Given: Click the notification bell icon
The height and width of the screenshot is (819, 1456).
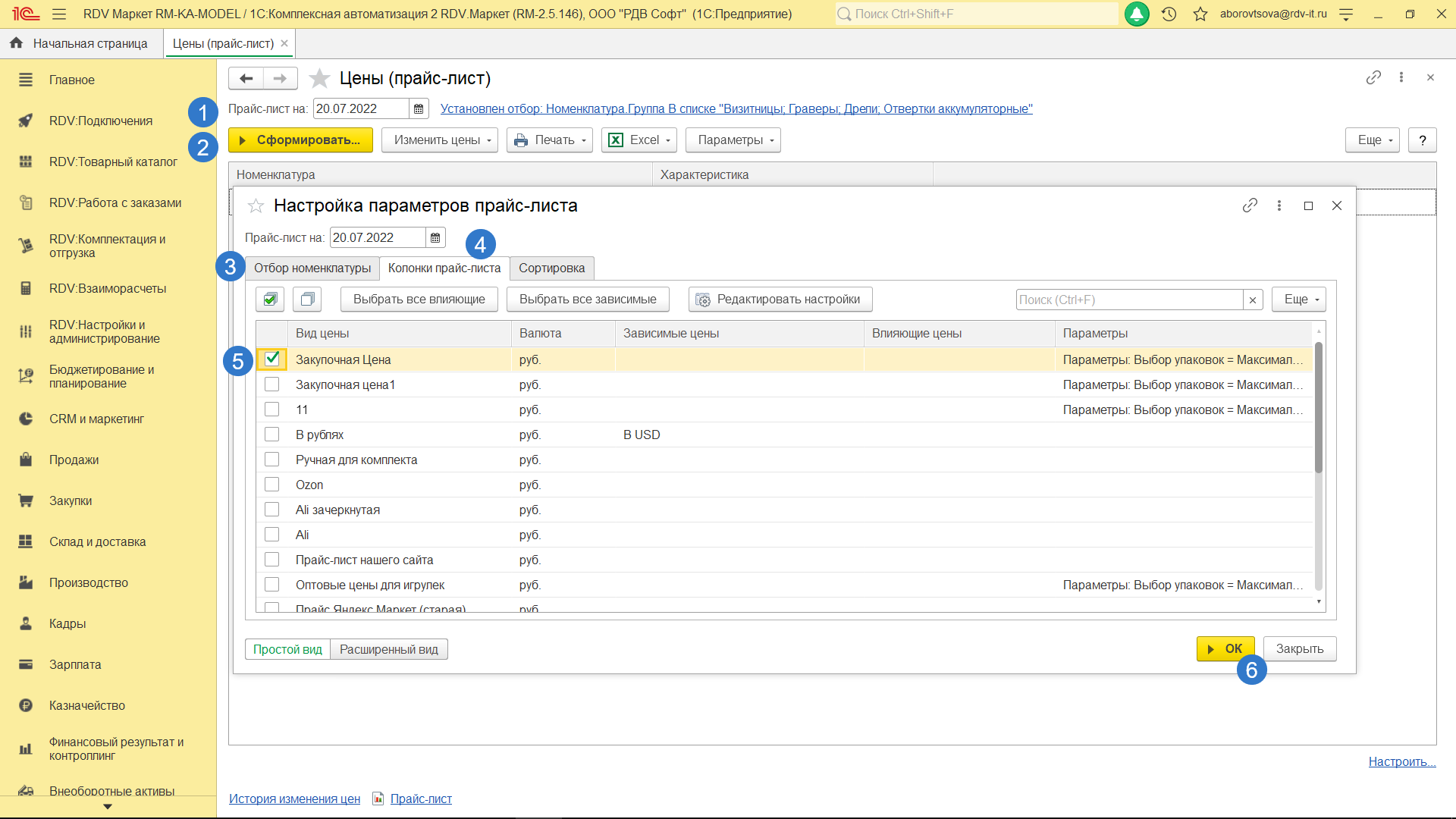Looking at the screenshot, I should click(x=1136, y=14).
